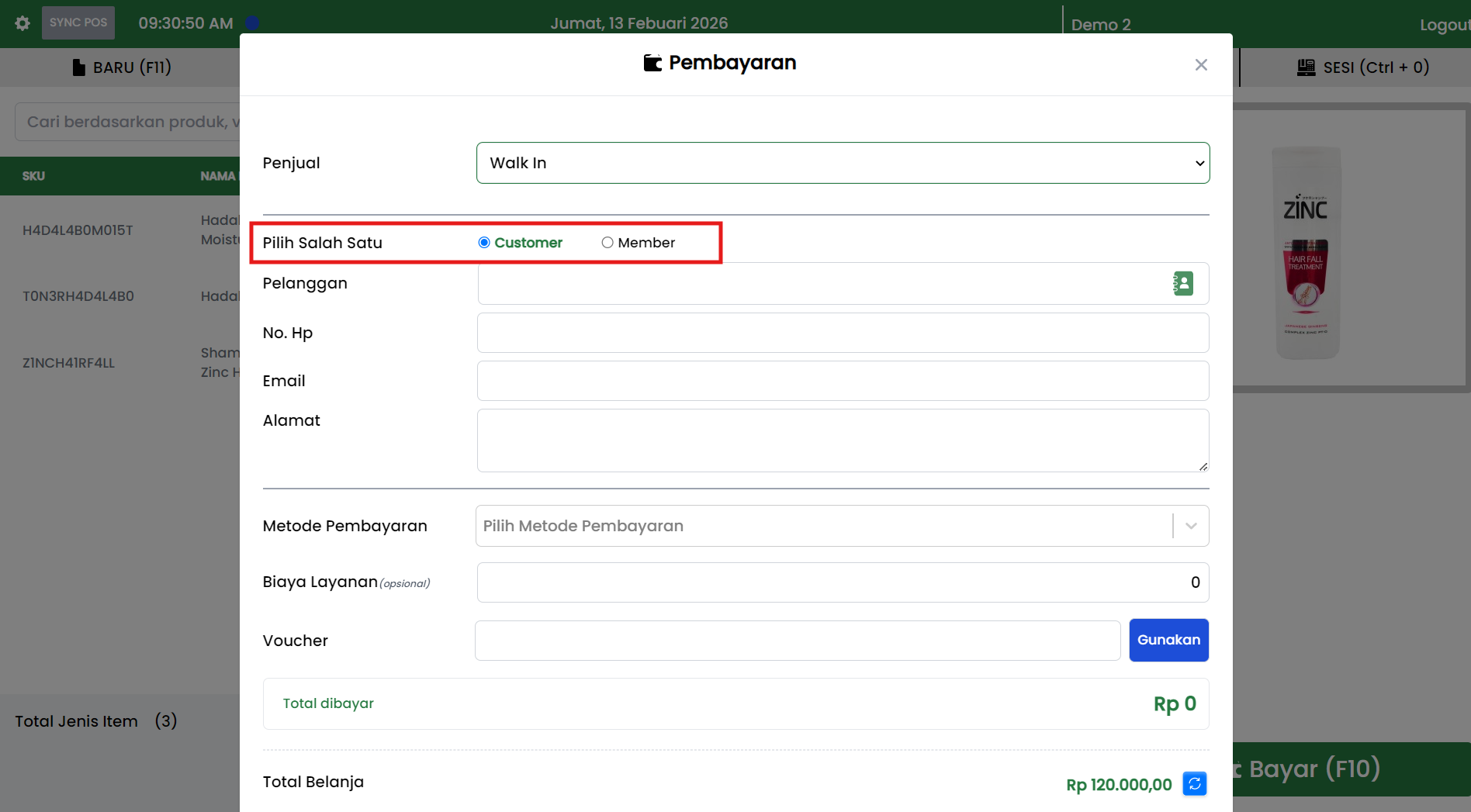The width and height of the screenshot is (1471, 812).
Task: Click the Biaya Layanan amount field
Action: point(843,582)
